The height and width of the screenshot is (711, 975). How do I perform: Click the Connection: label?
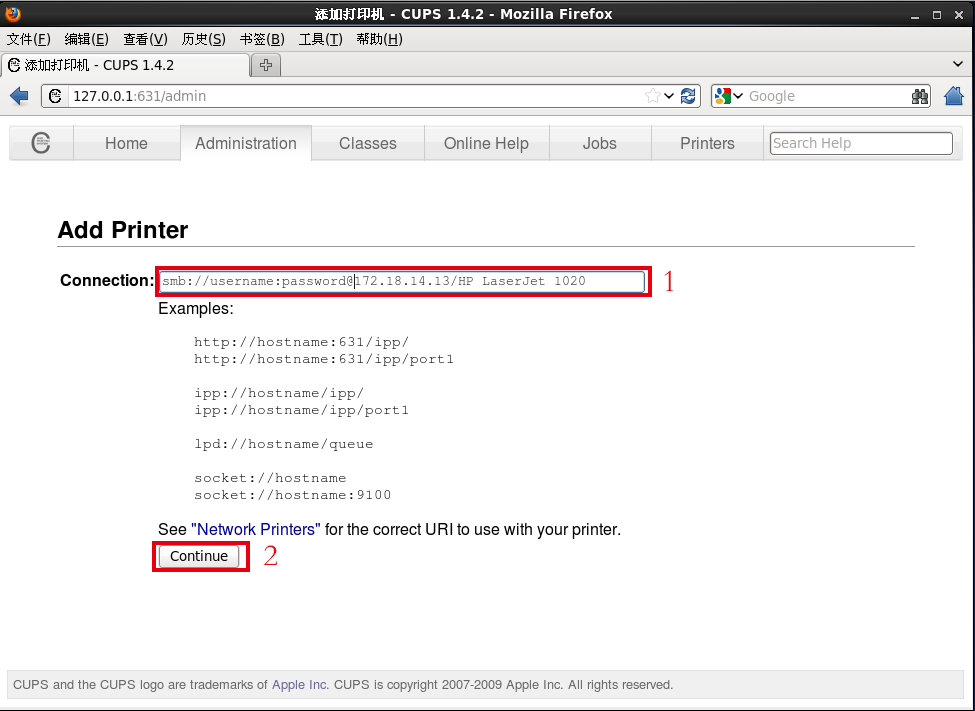click(107, 281)
